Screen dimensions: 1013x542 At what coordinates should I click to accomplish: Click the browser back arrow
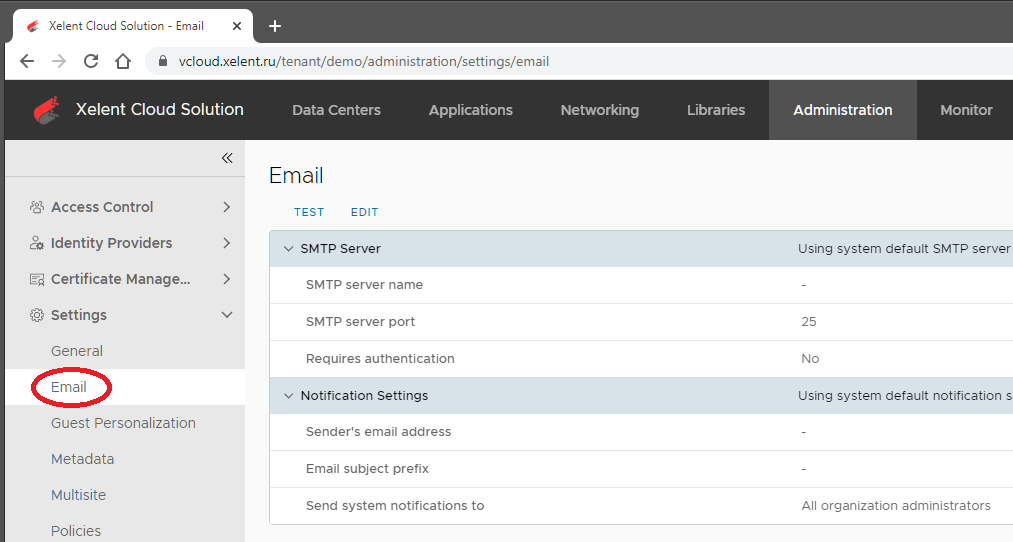[26, 61]
